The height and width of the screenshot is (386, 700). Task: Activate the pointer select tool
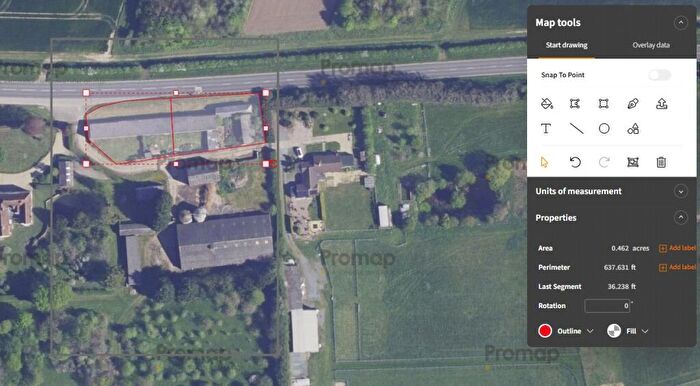pos(544,162)
